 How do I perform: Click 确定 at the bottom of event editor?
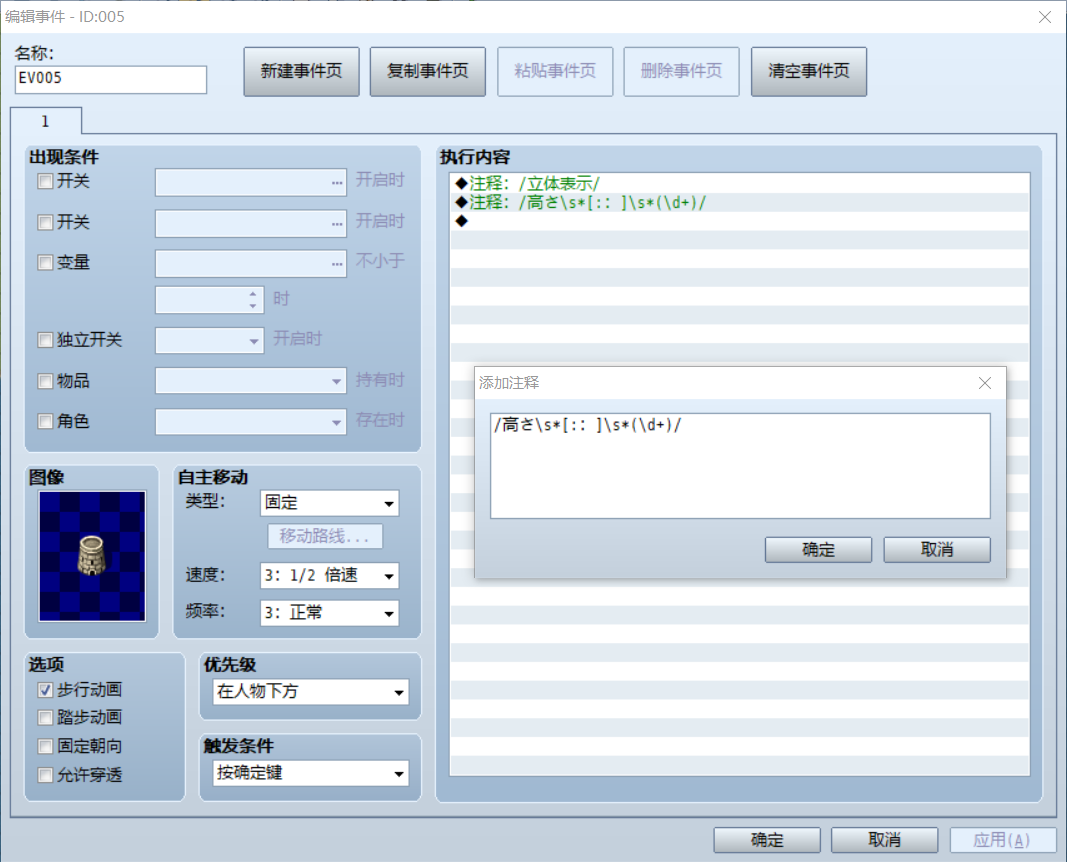pos(767,840)
